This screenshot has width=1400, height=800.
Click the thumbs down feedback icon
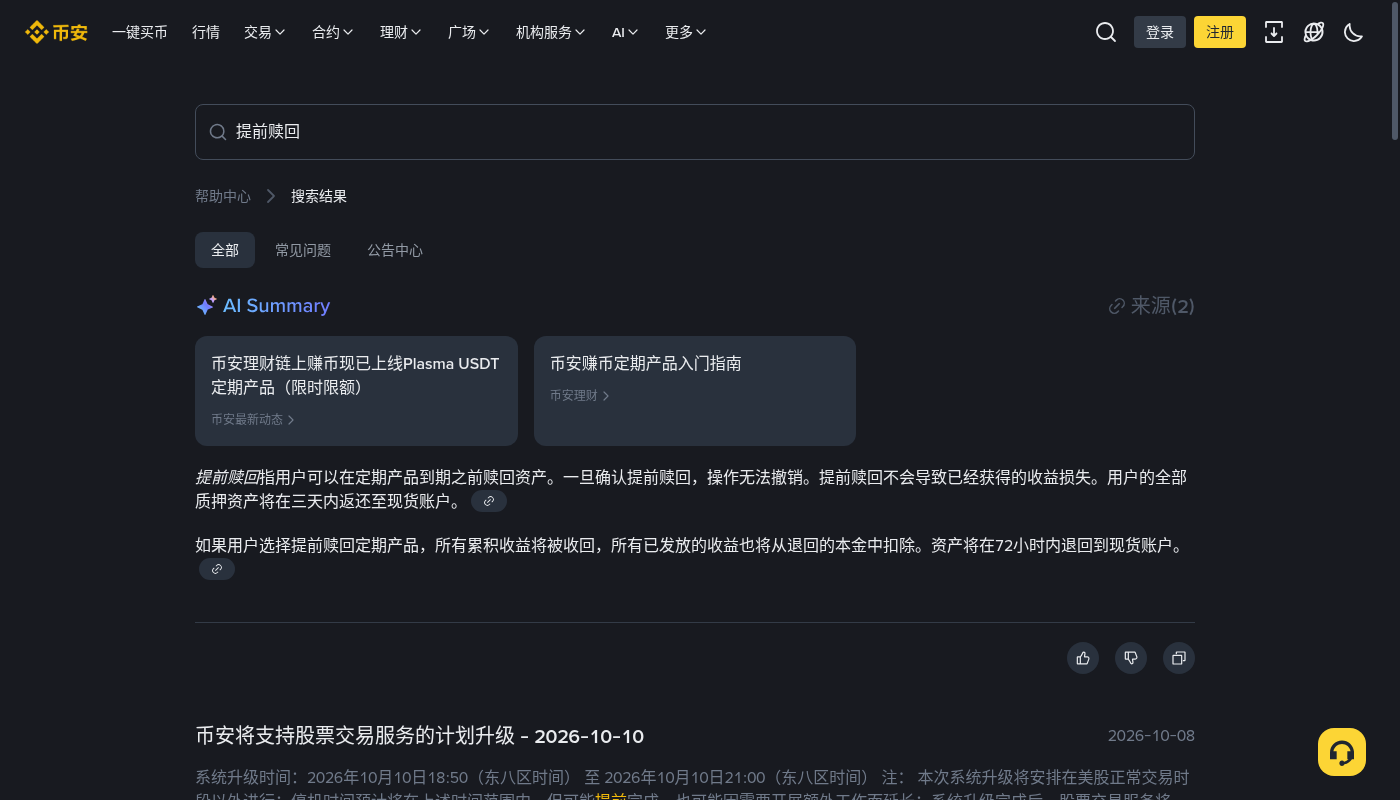(x=1131, y=658)
